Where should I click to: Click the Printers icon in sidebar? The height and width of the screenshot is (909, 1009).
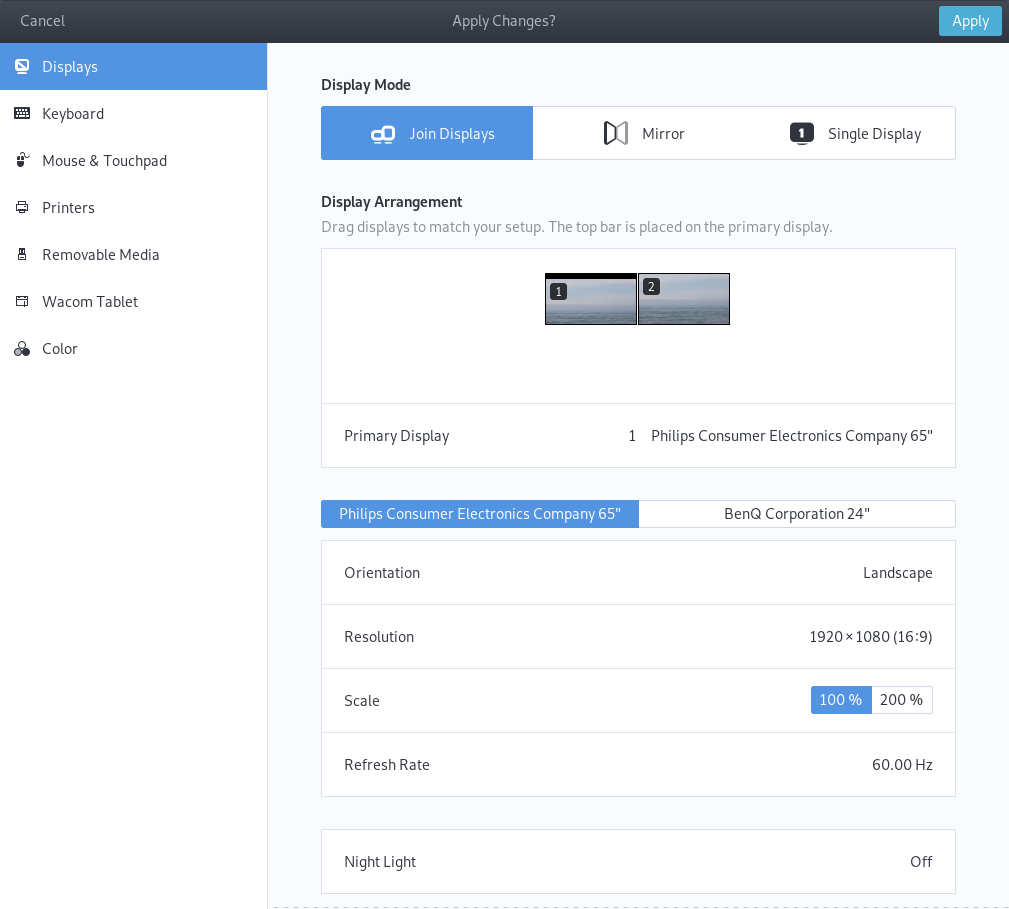tap(21, 208)
